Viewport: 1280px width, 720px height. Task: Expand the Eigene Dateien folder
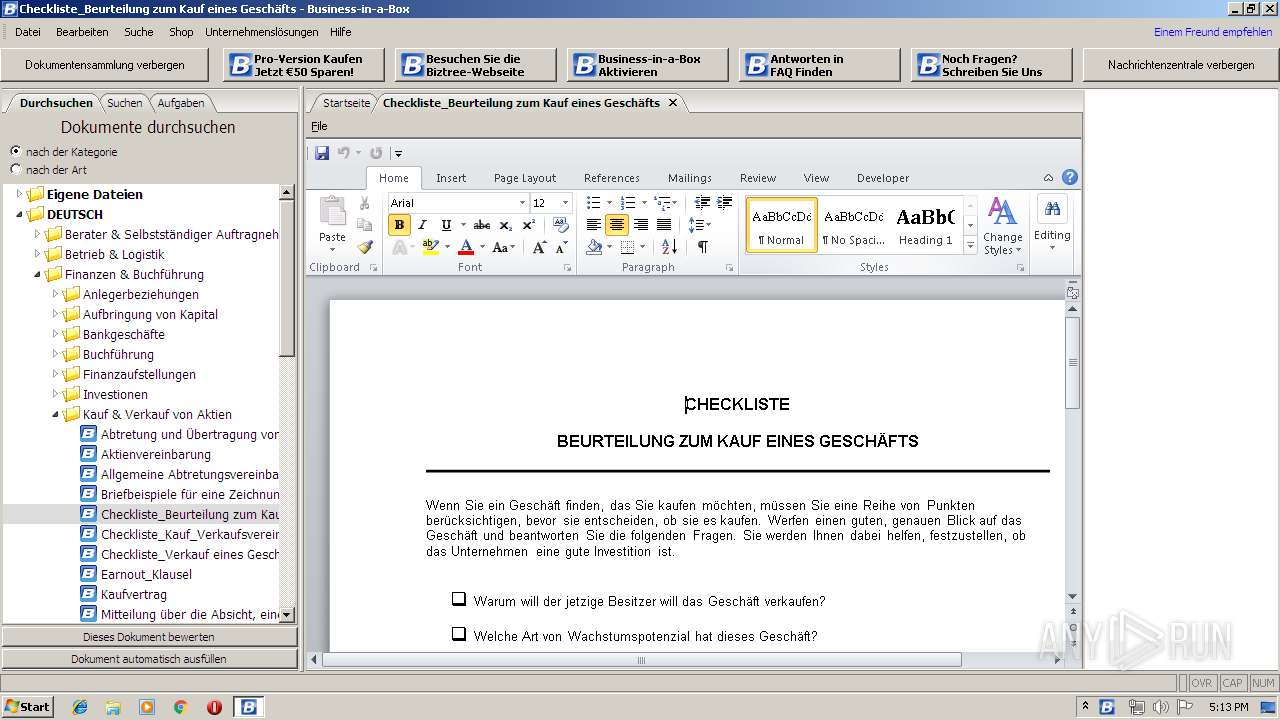[19, 194]
